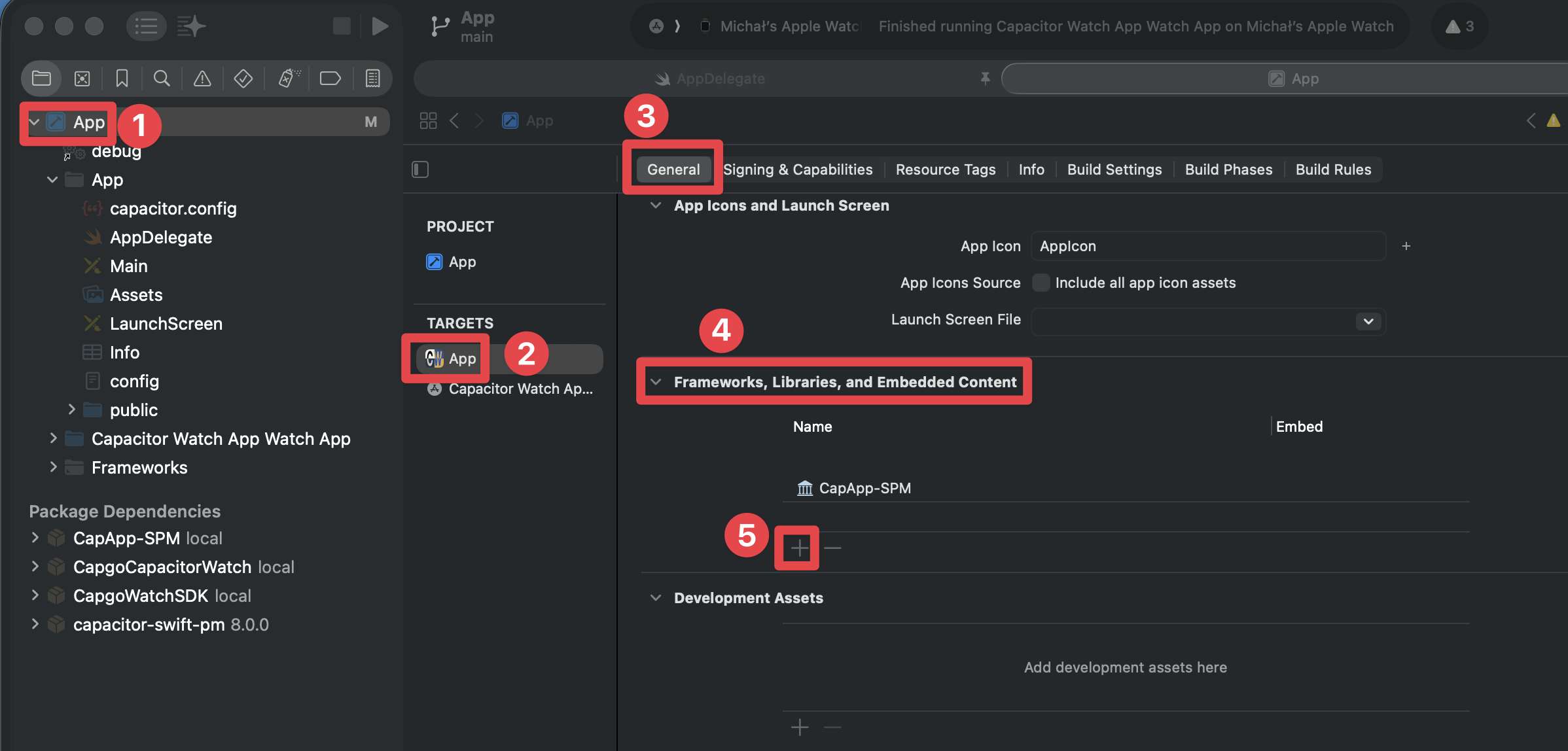Click the plus next to AppIcon field

click(1406, 246)
